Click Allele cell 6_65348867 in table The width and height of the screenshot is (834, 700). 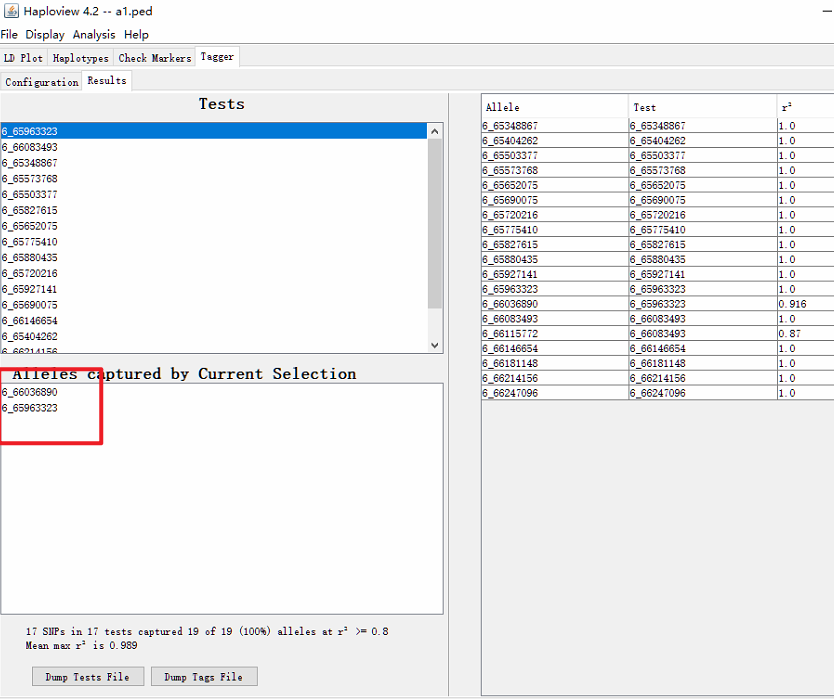point(555,126)
